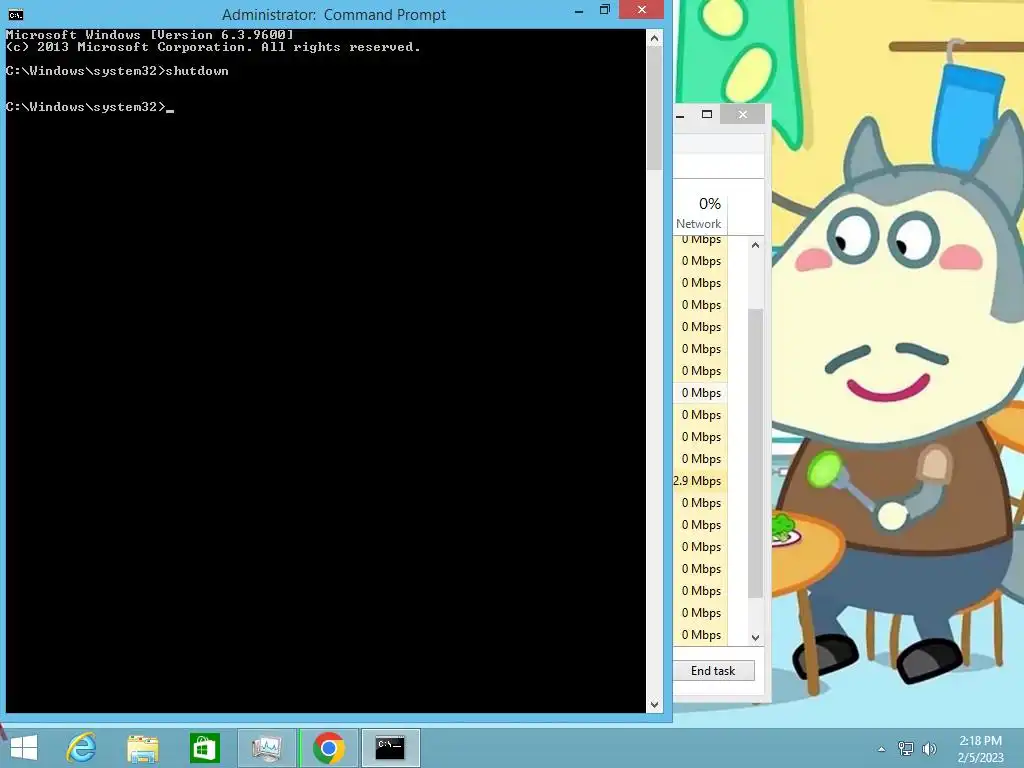Click Command Prompt scrollbar down arrow
The image size is (1024, 768).
pyautogui.click(x=654, y=705)
